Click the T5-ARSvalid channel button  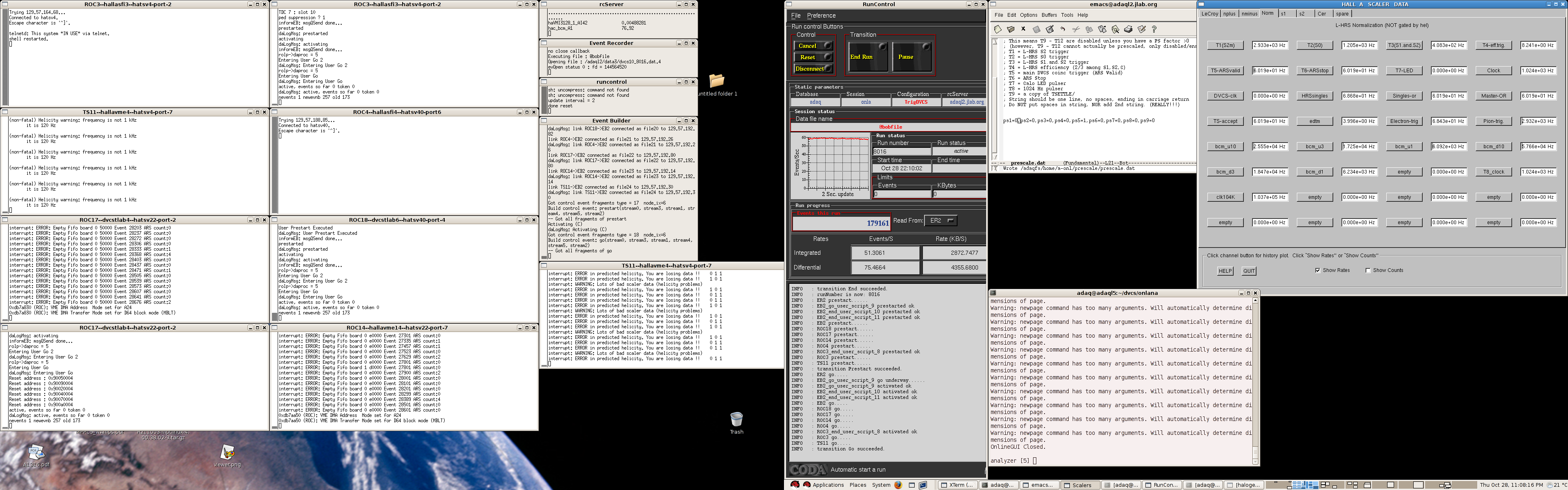coord(1225,71)
